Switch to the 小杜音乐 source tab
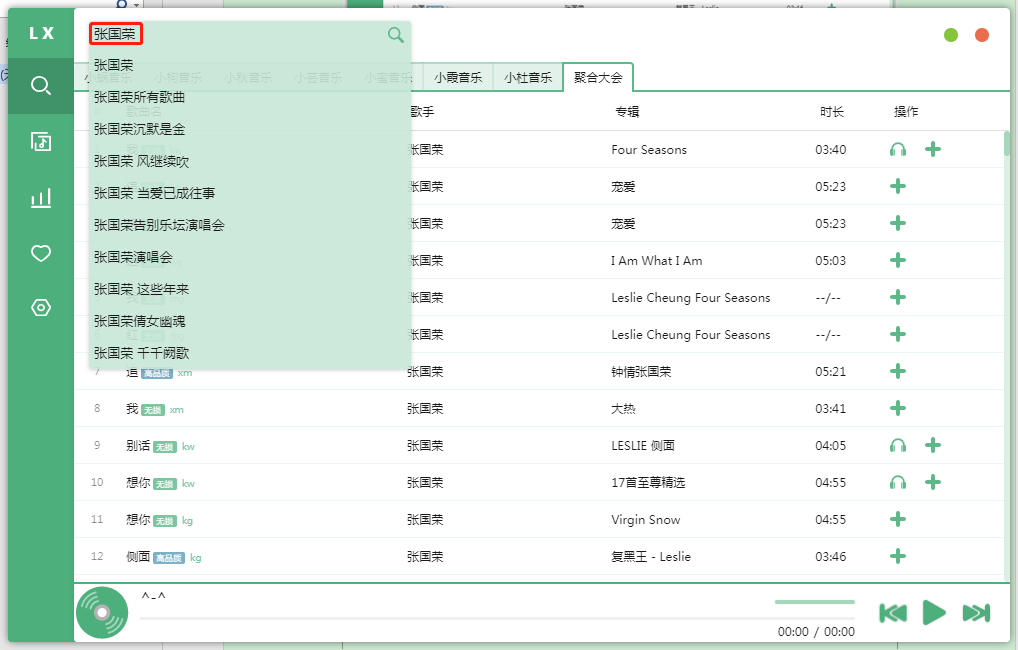 coord(527,76)
